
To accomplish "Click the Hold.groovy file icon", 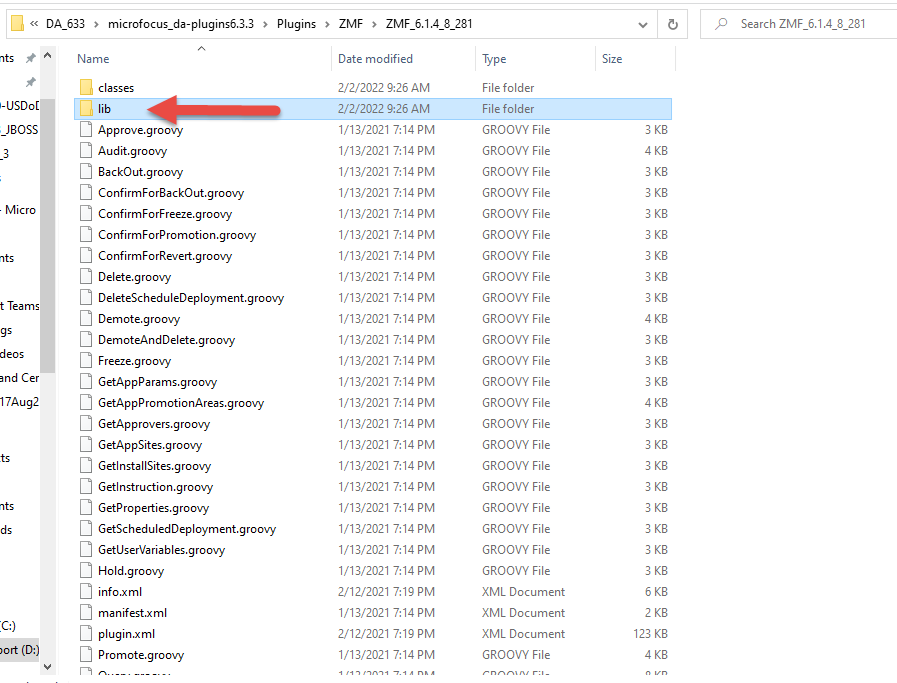I will (x=86, y=571).
